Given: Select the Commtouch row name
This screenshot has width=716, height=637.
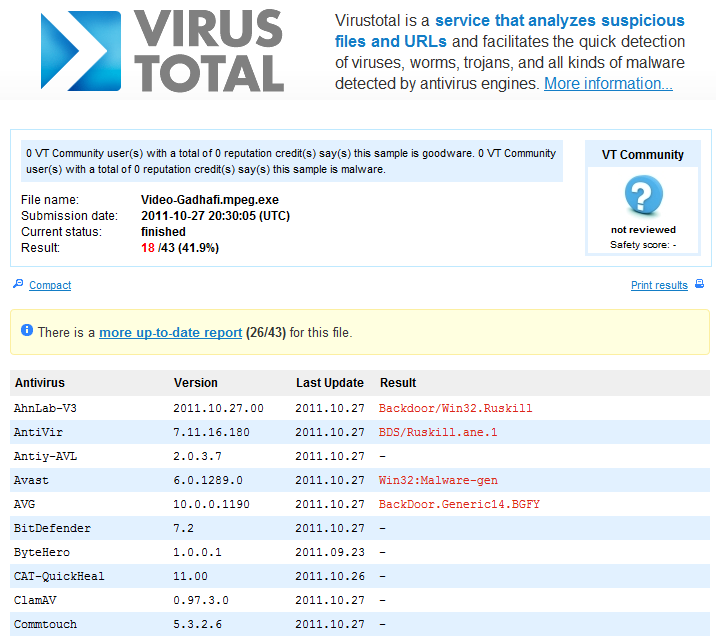Looking at the screenshot, I should tap(45, 624).
